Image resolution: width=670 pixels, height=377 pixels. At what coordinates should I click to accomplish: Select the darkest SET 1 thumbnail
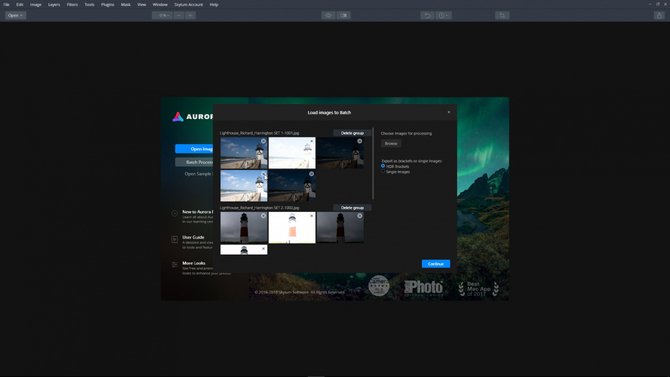pyautogui.click(x=341, y=153)
